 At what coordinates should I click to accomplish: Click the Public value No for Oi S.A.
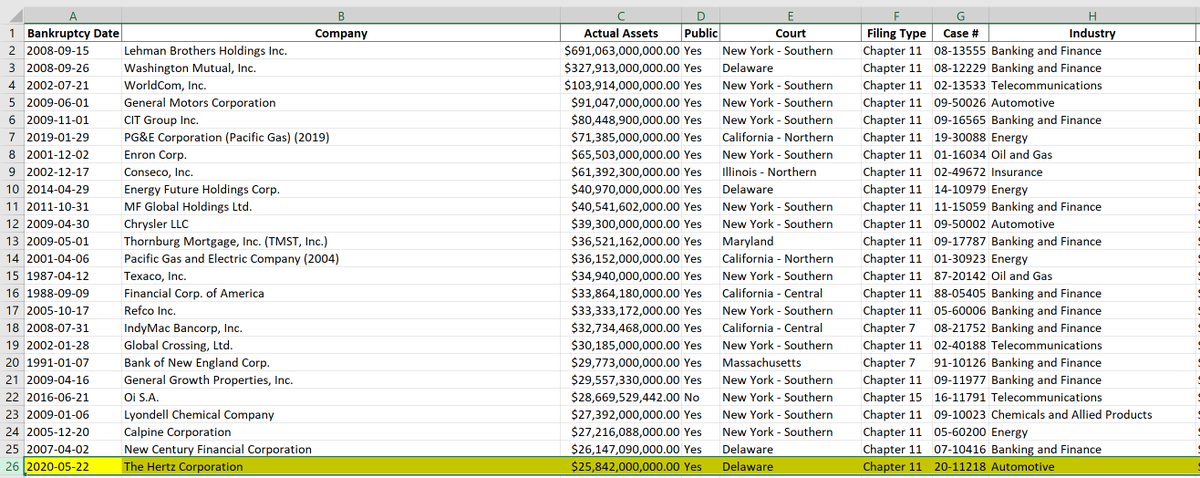coord(700,397)
